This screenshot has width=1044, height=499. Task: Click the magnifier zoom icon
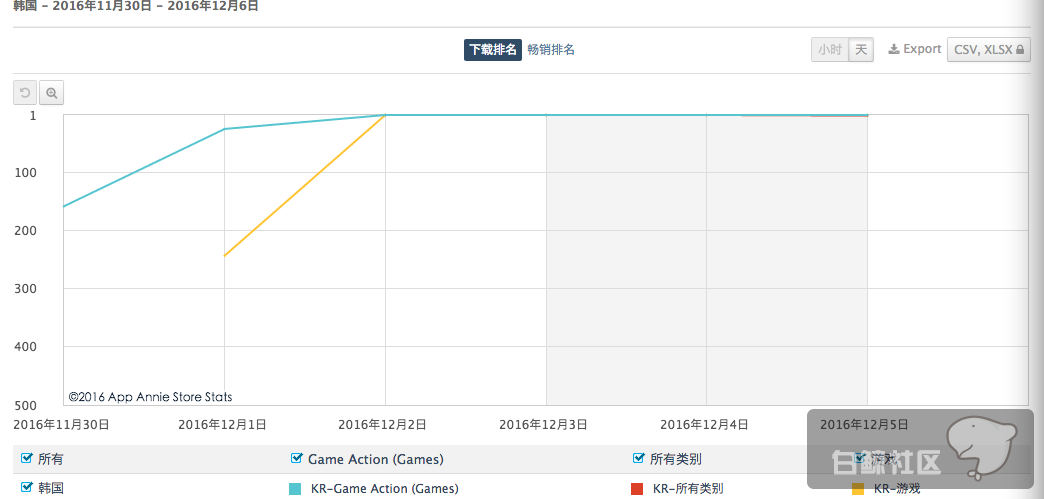[x=51, y=93]
